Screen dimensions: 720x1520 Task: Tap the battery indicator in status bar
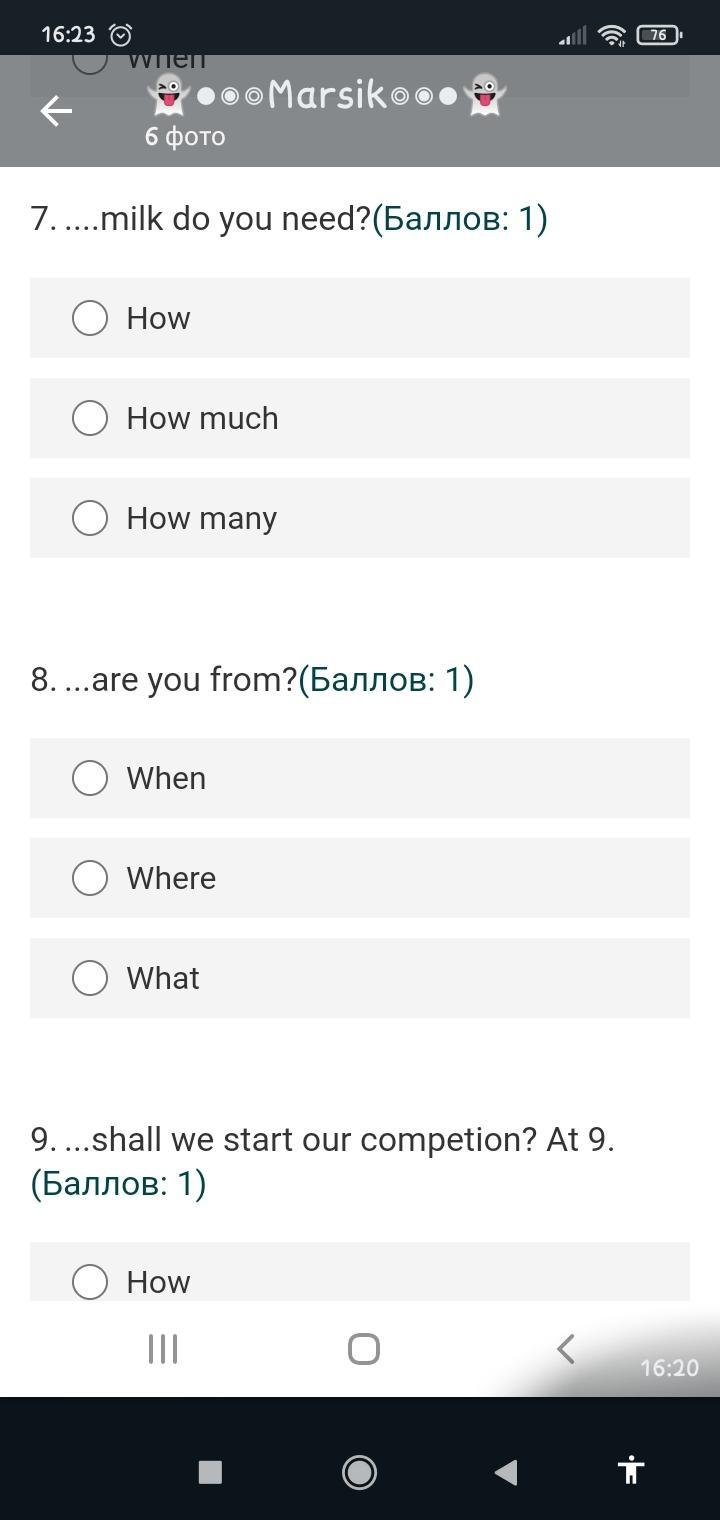pyautogui.click(x=659, y=35)
